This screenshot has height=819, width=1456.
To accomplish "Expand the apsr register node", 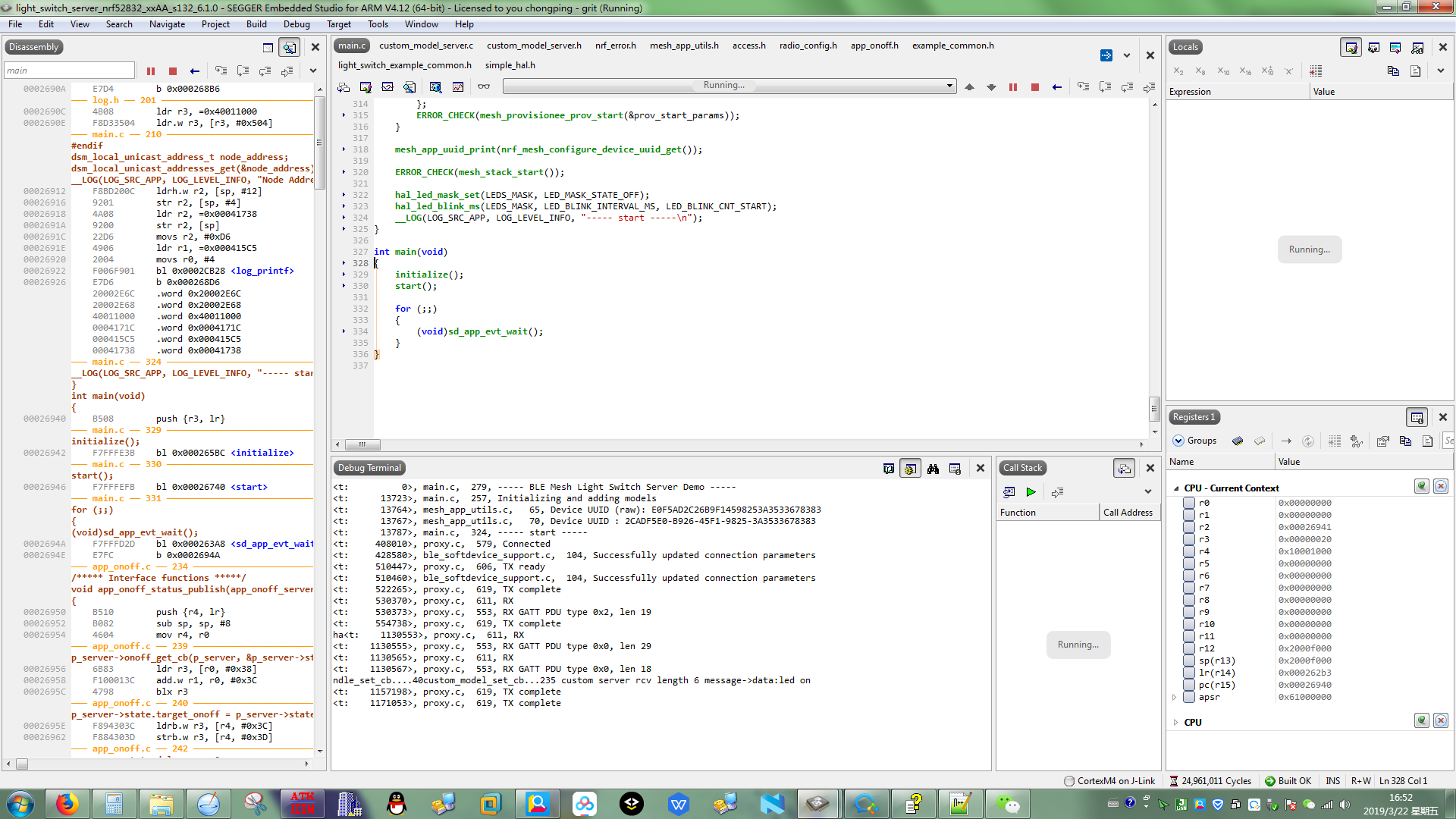I will (1175, 697).
